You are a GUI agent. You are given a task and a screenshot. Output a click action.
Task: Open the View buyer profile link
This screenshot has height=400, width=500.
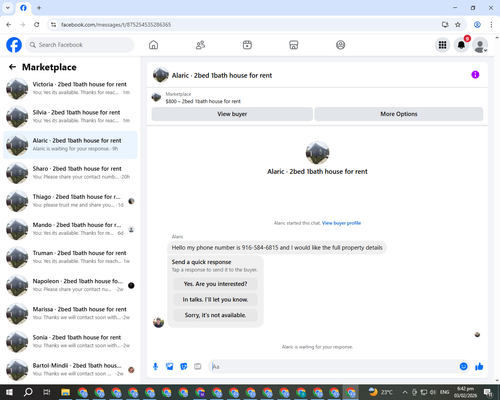click(x=341, y=223)
